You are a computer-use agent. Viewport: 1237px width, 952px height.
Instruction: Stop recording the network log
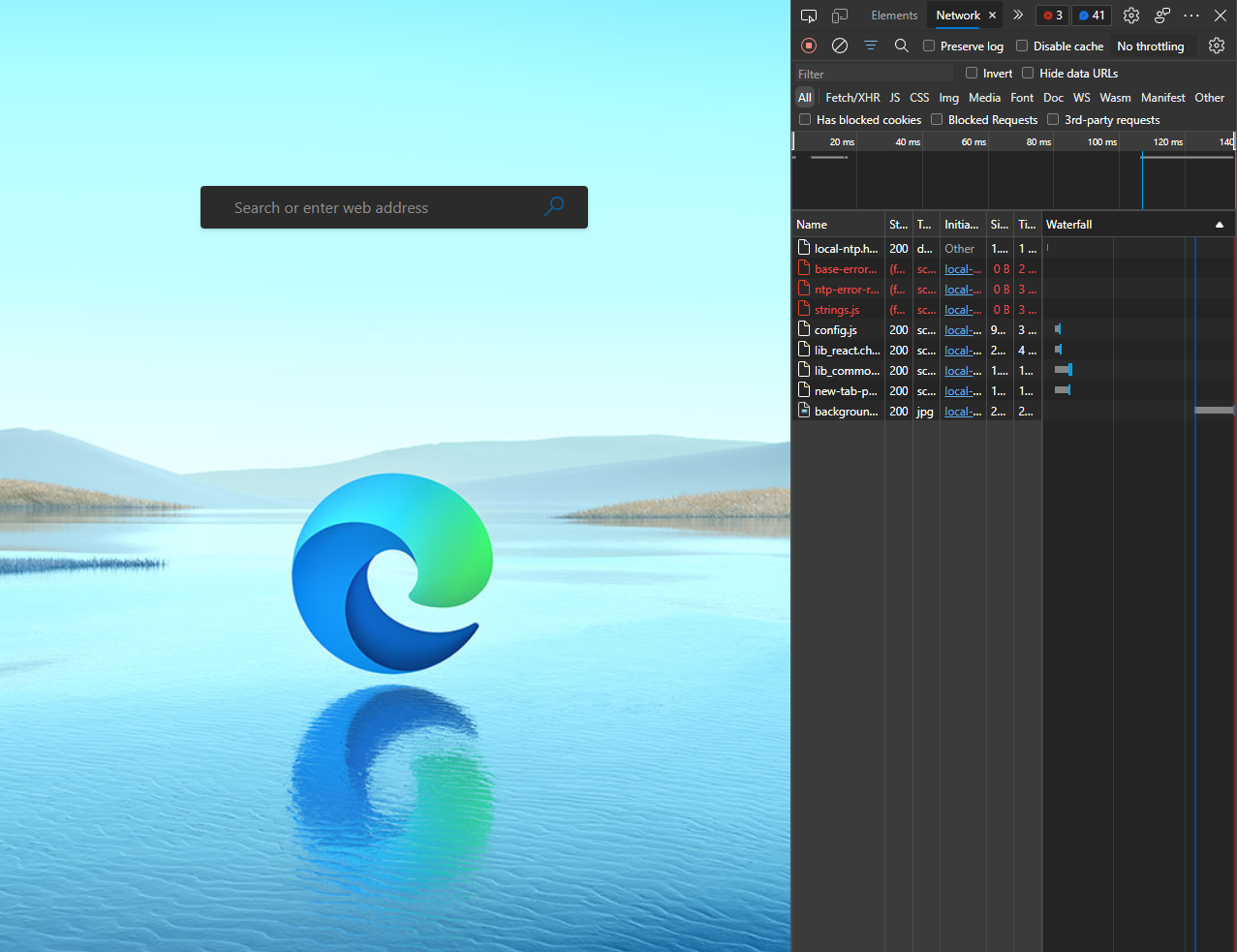[x=809, y=46]
